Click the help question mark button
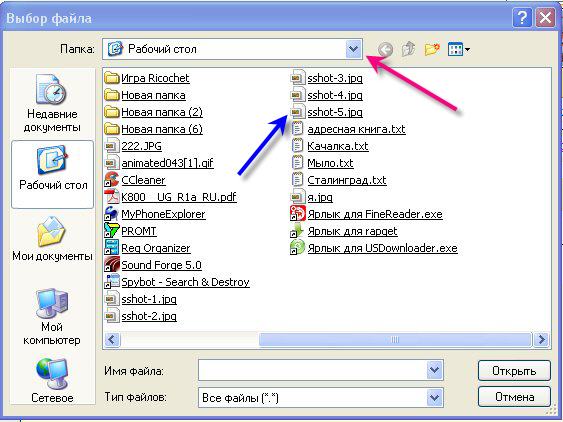Image resolution: width=563 pixels, height=422 pixels. pyautogui.click(x=522, y=18)
